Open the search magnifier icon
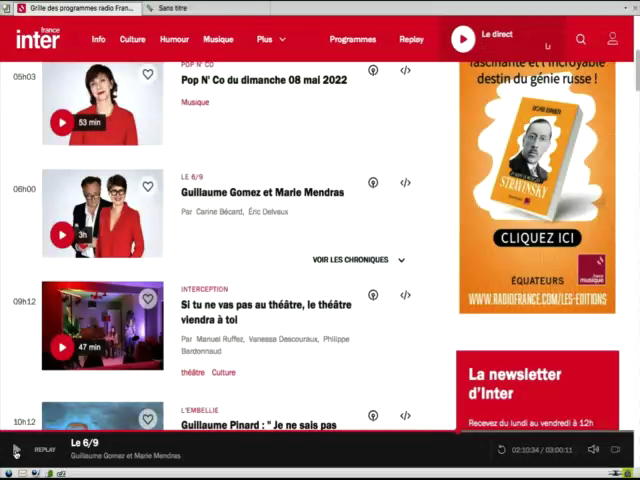The image size is (640, 480). (x=581, y=39)
